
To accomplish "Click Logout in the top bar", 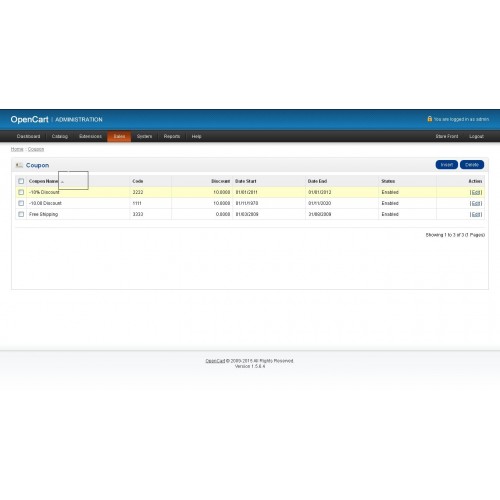I will (476, 136).
